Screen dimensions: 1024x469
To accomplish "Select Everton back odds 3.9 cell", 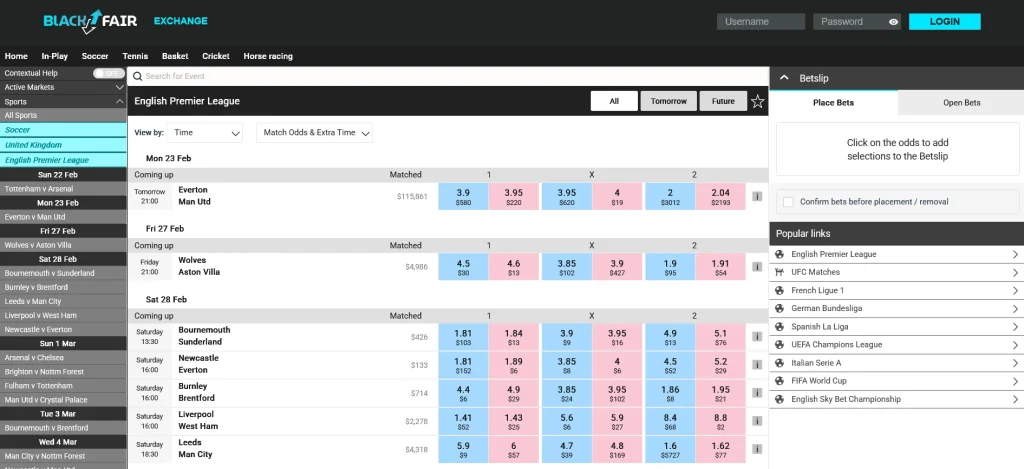I will 463,197.
